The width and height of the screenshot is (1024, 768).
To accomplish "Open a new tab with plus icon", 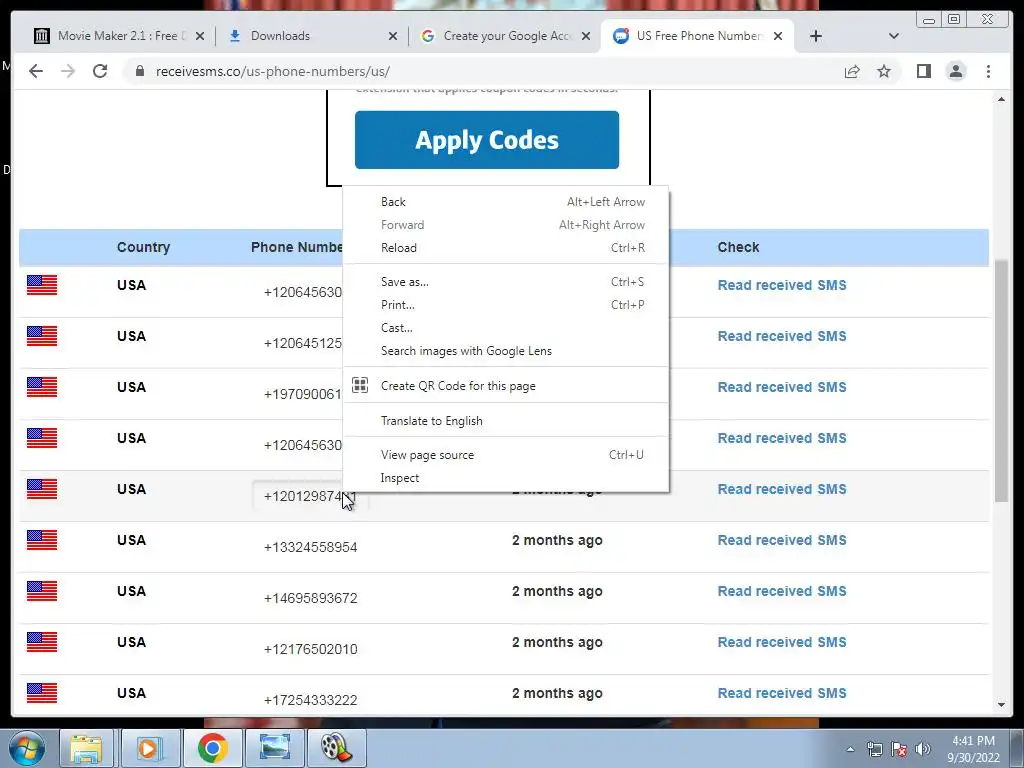I will [x=816, y=36].
